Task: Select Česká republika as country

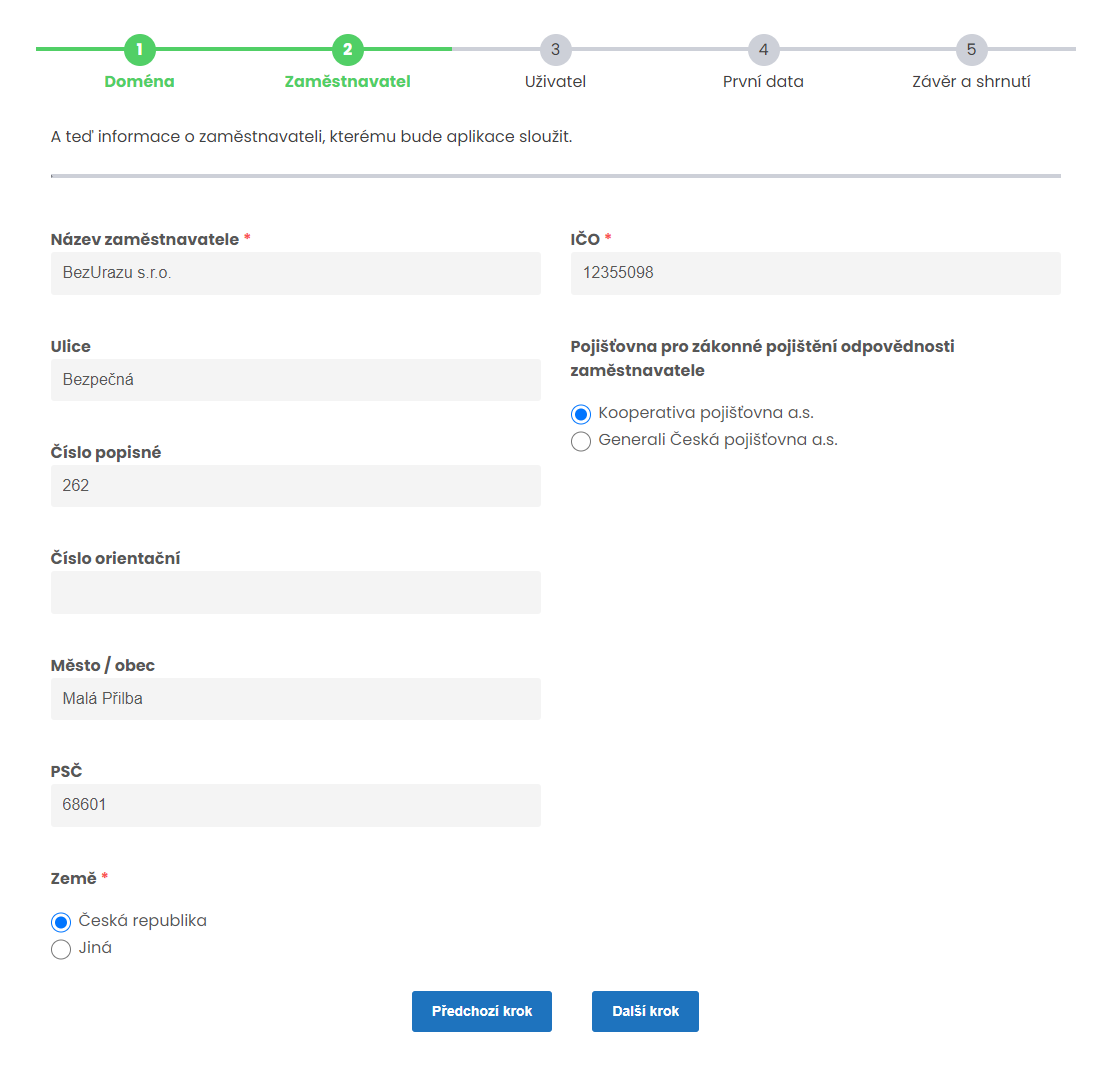Action: (61, 922)
